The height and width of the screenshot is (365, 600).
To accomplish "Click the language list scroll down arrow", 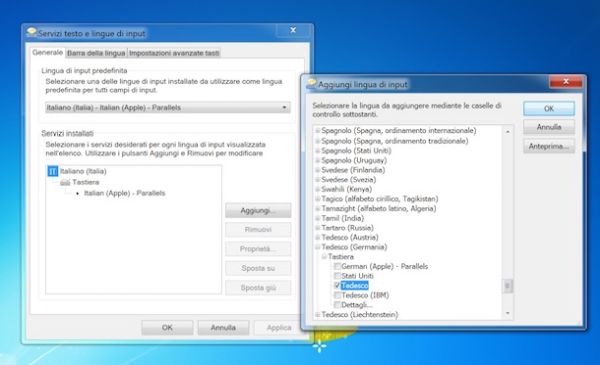I will 508,313.
